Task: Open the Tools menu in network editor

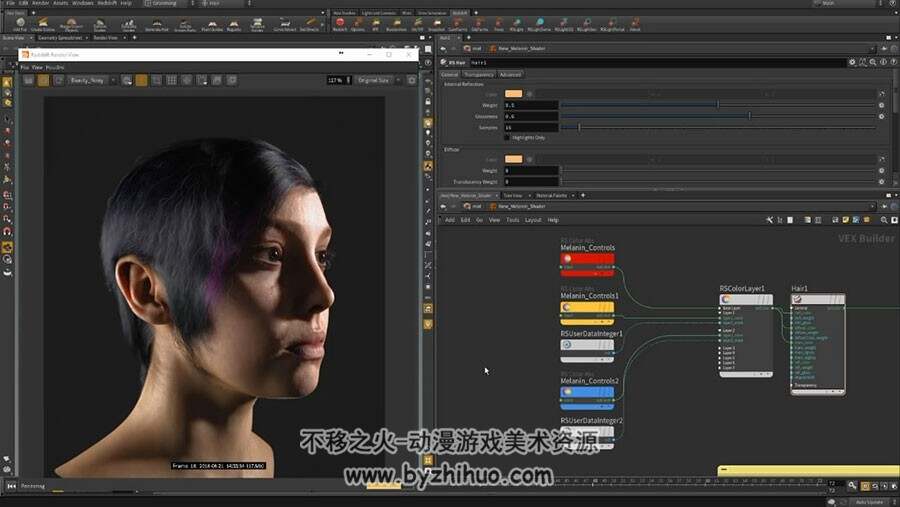Action: pyautogui.click(x=513, y=220)
